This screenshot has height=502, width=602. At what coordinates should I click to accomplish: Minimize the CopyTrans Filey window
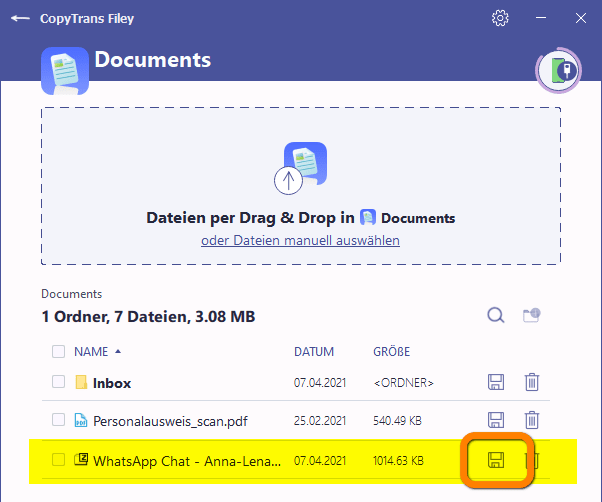click(x=541, y=18)
